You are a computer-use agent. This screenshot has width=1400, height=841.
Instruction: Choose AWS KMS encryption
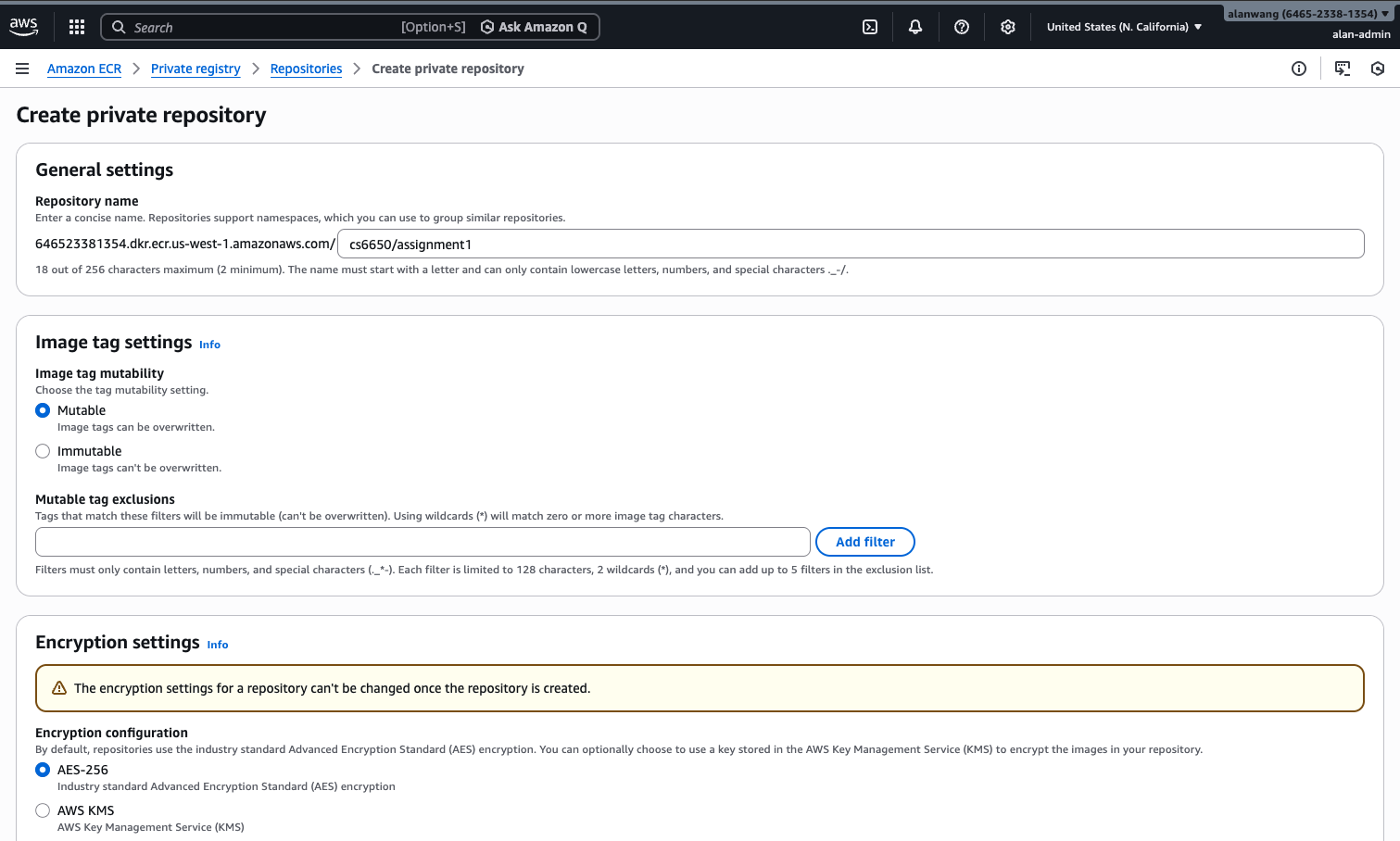[43, 810]
